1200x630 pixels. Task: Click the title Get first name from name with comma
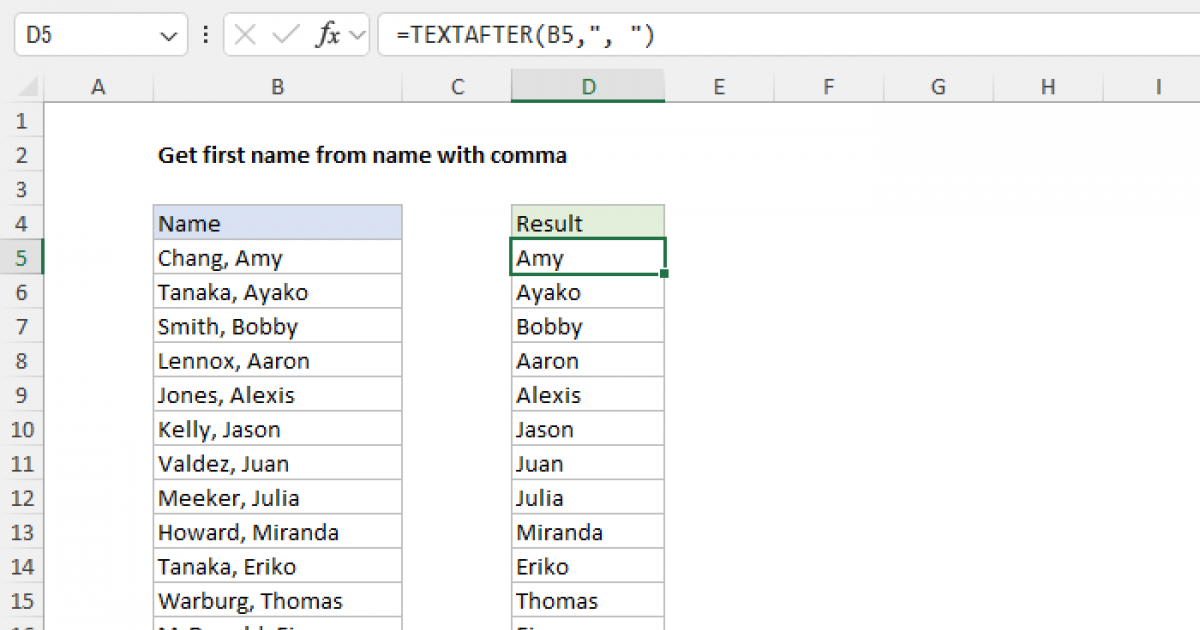click(362, 155)
